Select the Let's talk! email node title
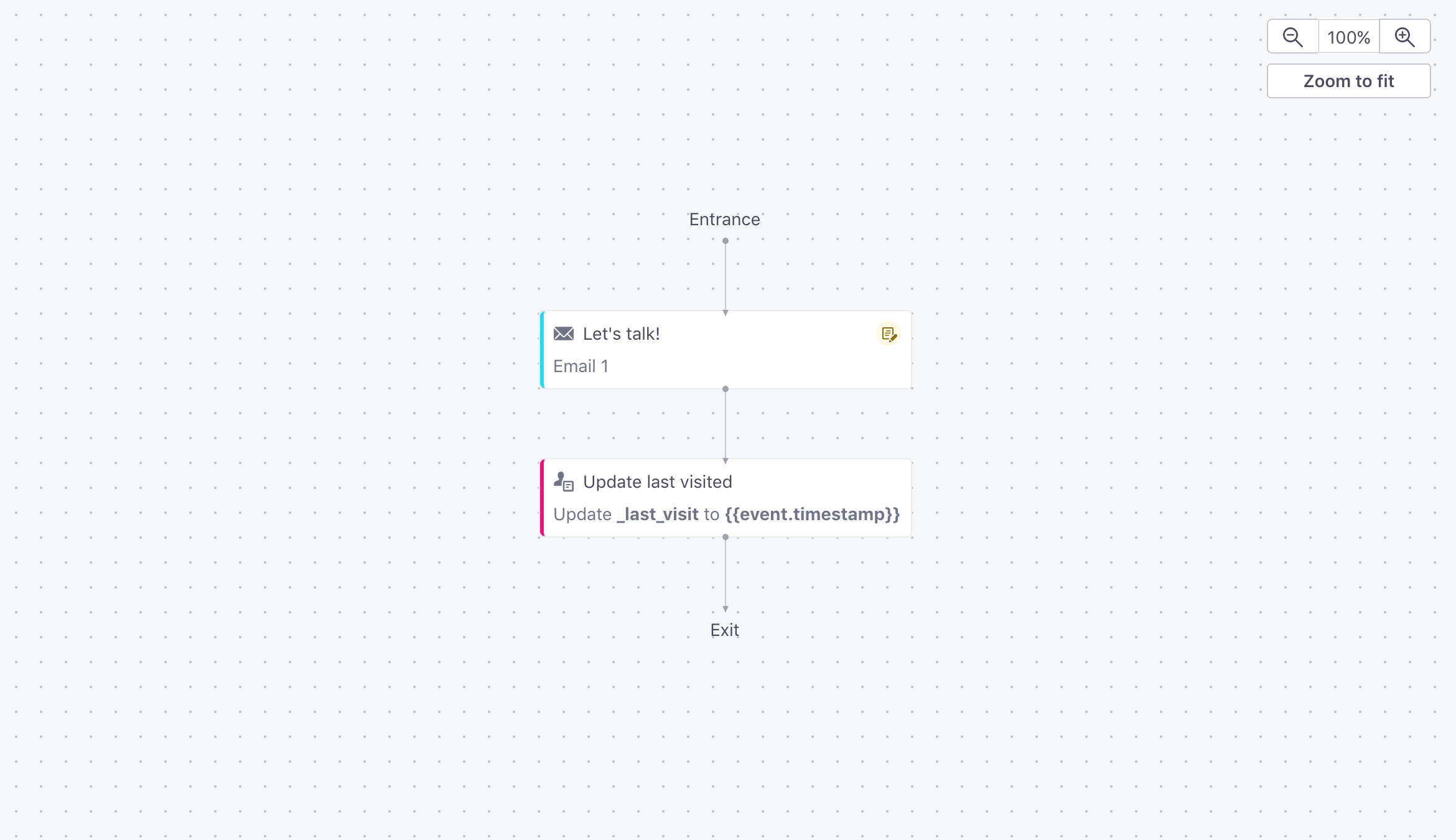This screenshot has height=840, width=1456. (621, 334)
